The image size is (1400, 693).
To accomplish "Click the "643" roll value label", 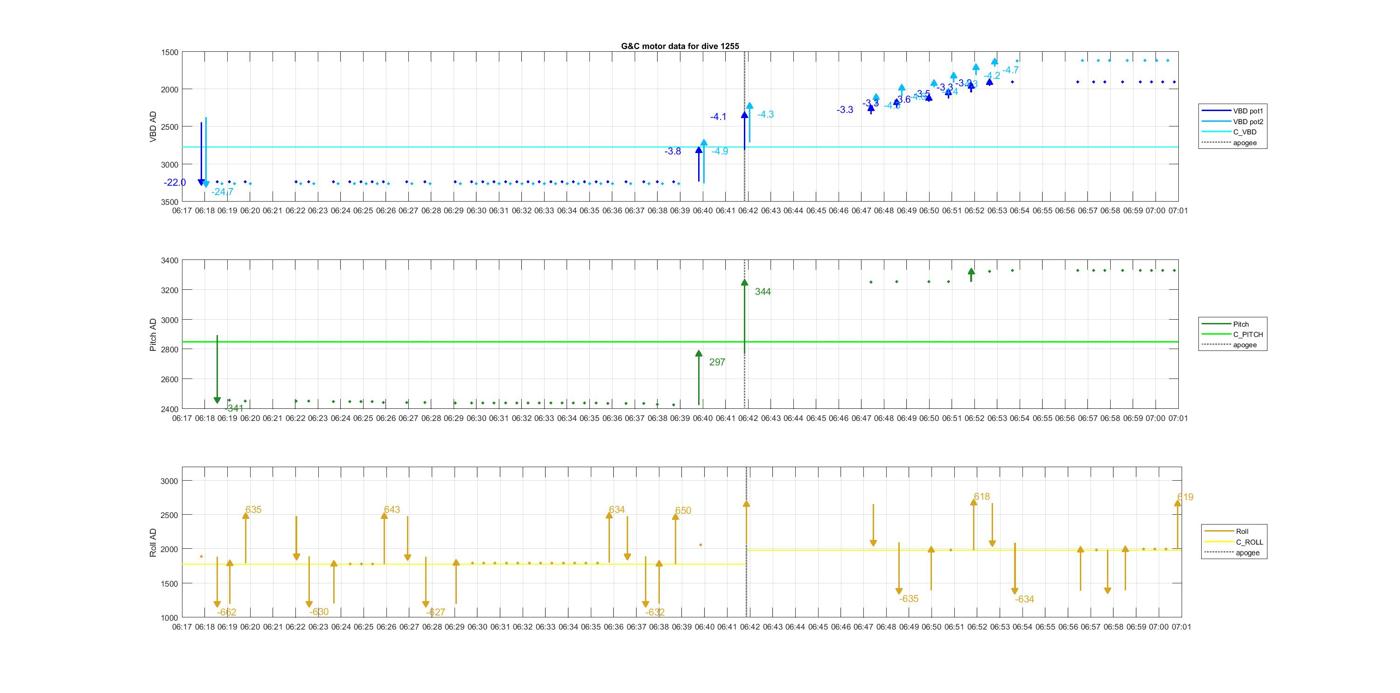I will [x=392, y=510].
